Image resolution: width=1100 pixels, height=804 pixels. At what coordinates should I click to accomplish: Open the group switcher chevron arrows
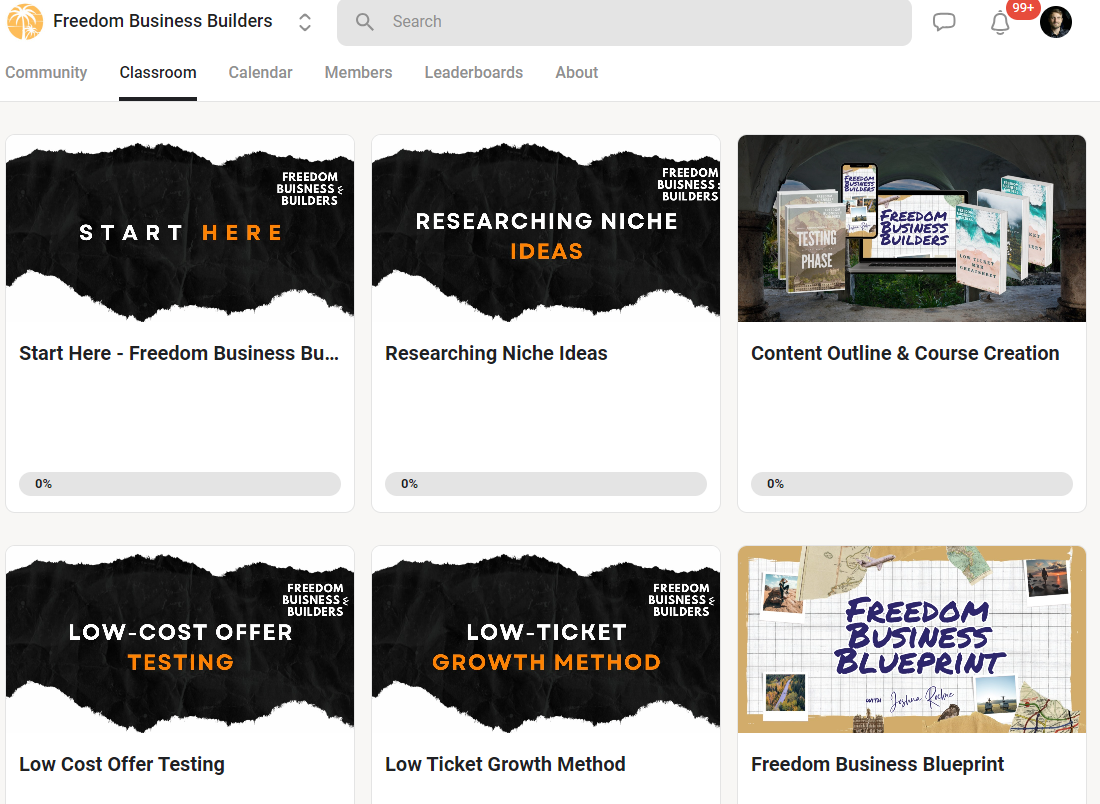pyautogui.click(x=304, y=22)
